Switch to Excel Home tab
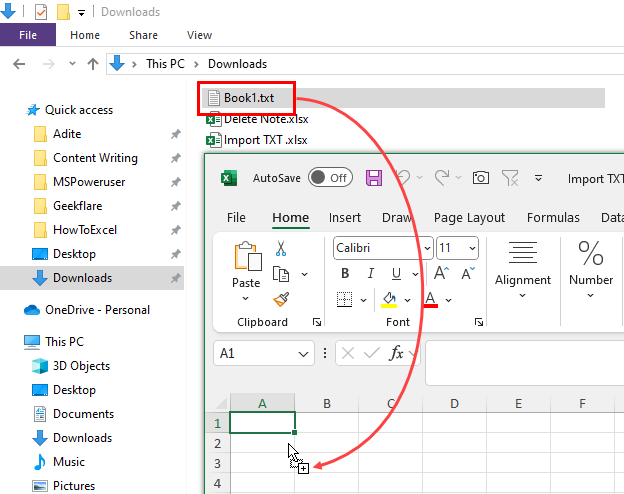 point(291,217)
